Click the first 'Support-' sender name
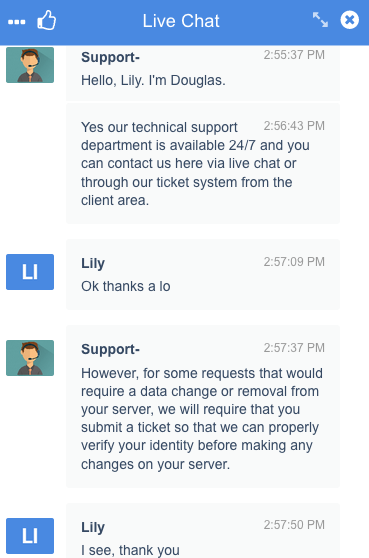 (110, 57)
